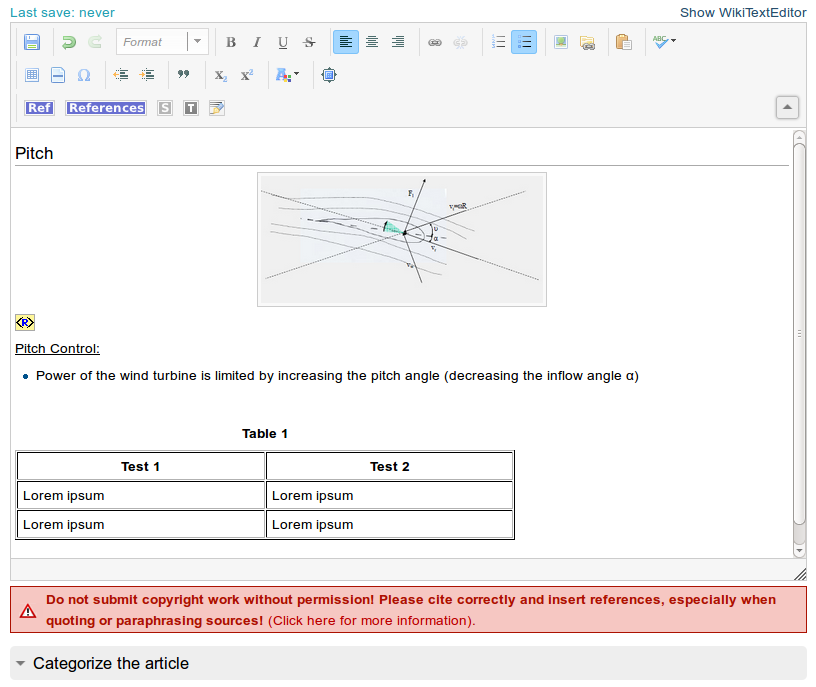Screen dimensions: 816x687
Task: Insert a special character with the omega icon
Action: (84, 75)
